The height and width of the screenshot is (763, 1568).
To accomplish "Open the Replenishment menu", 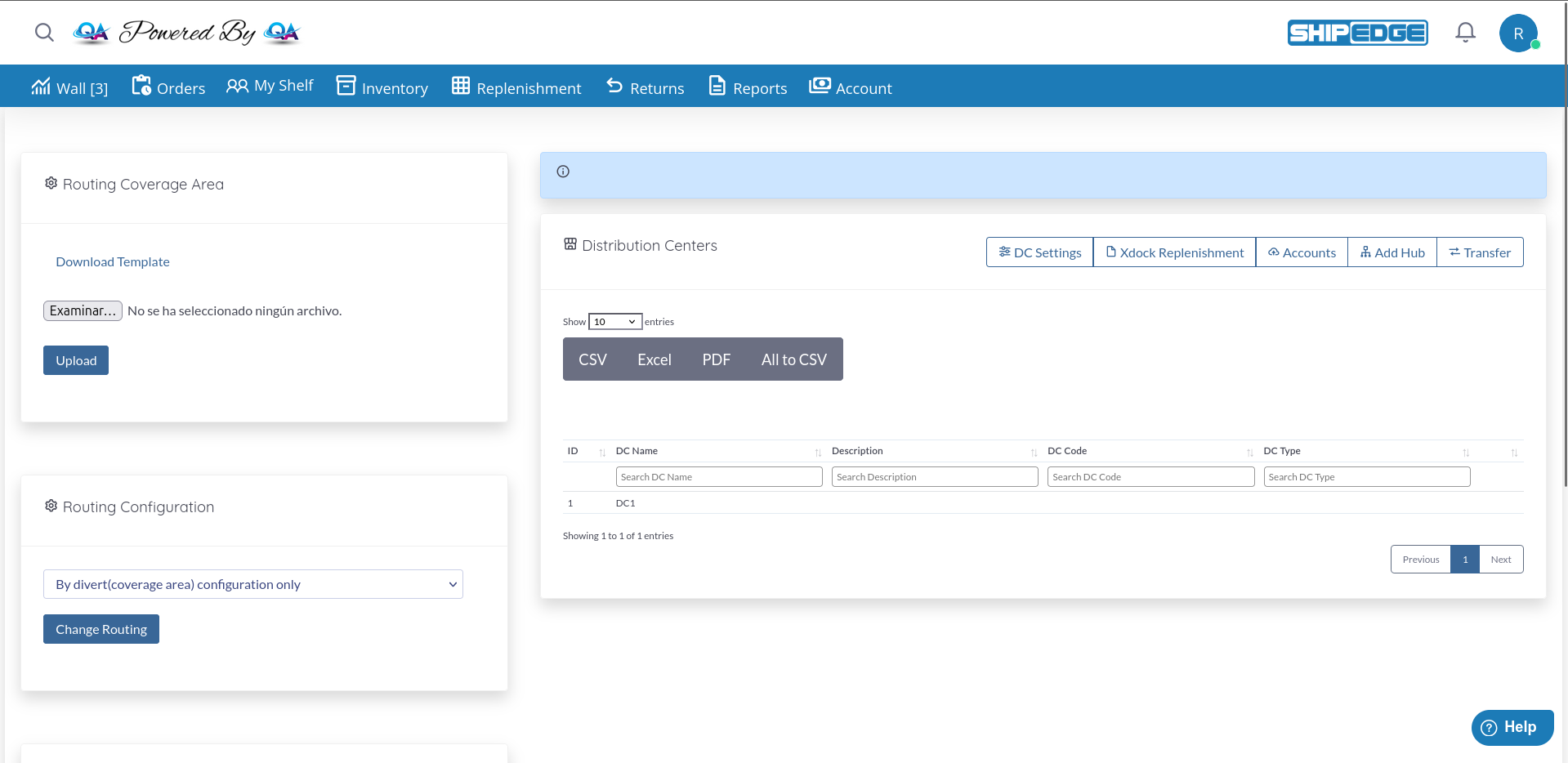I will point(516,87).
